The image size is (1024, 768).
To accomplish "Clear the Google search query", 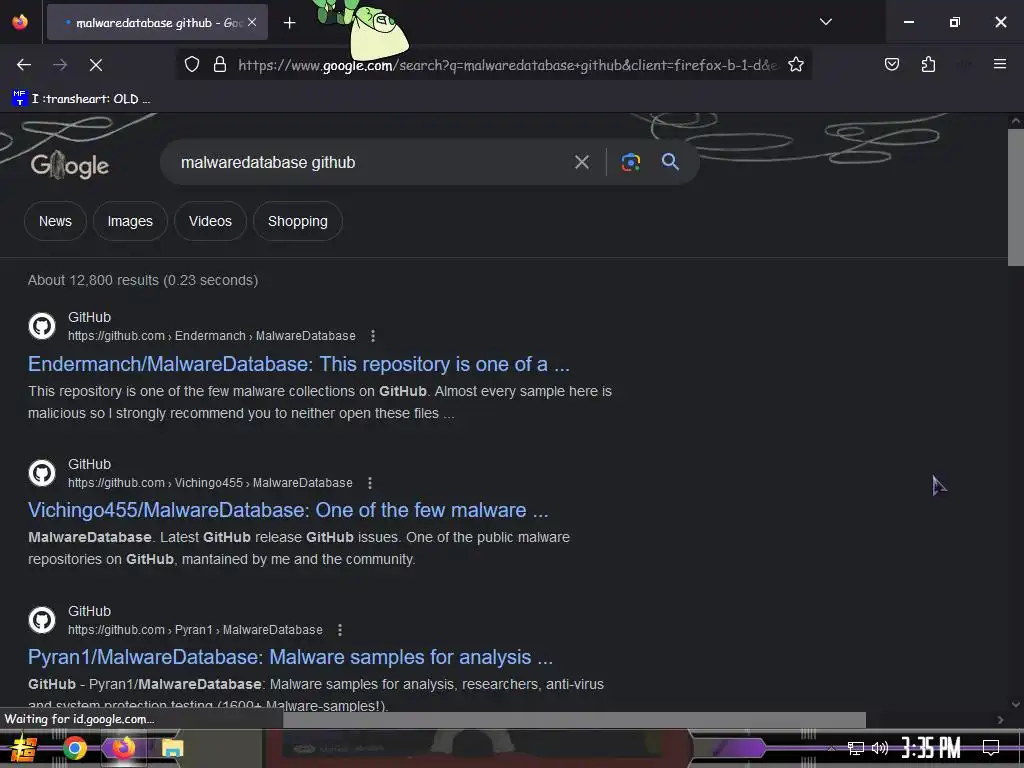I will [x=581, y=162].
